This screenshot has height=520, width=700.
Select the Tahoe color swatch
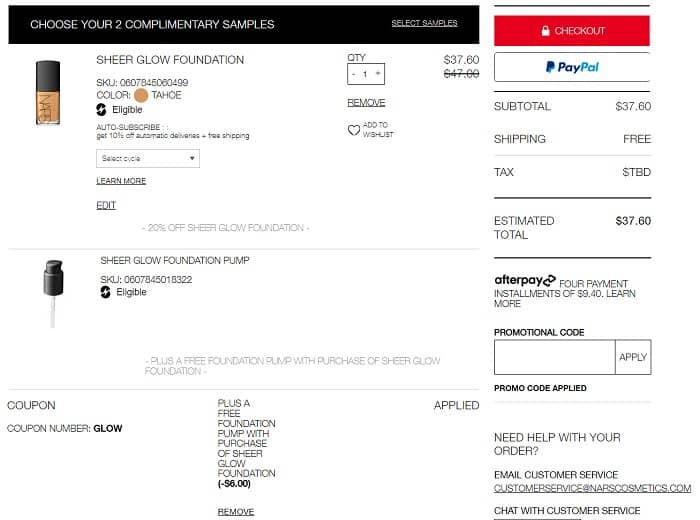(x=140, y=96)
